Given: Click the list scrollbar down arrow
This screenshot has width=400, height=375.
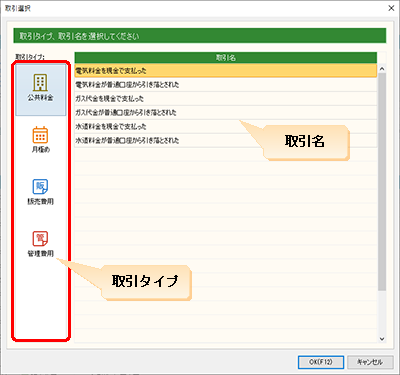Looking at the screenshot, I should click(382, 339).
